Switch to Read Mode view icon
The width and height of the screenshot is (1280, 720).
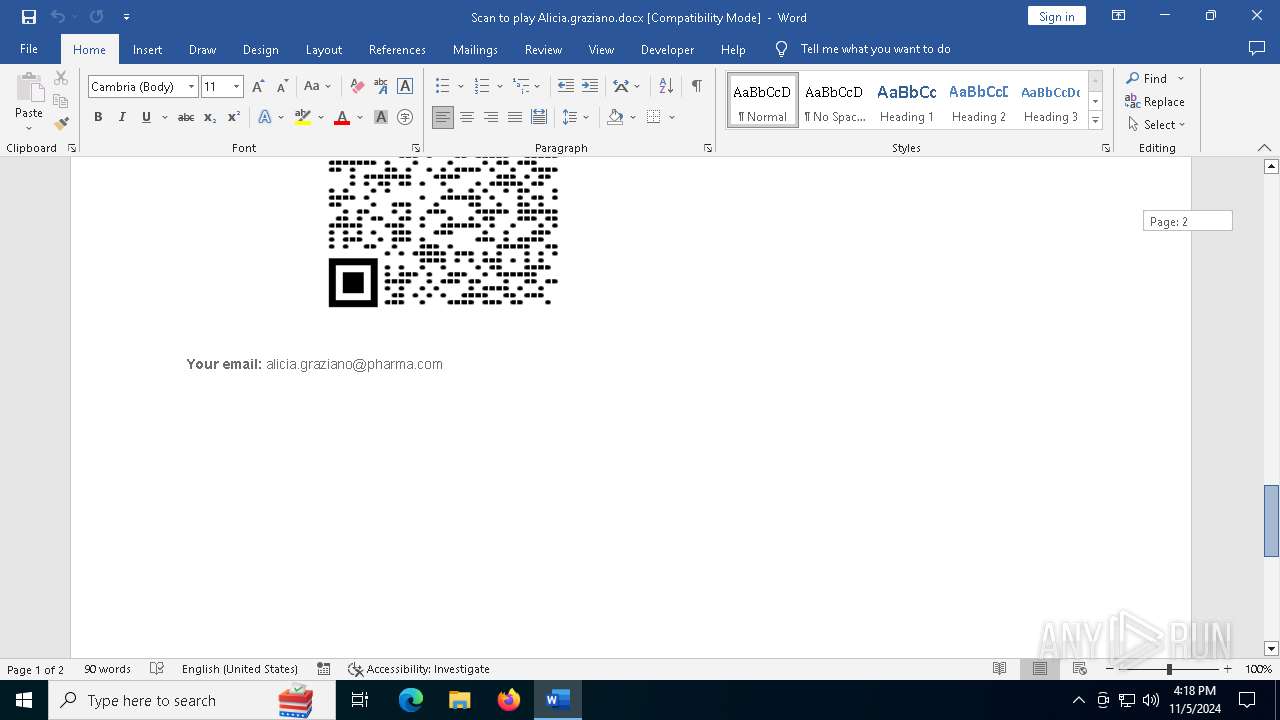[x=999, y=669]
